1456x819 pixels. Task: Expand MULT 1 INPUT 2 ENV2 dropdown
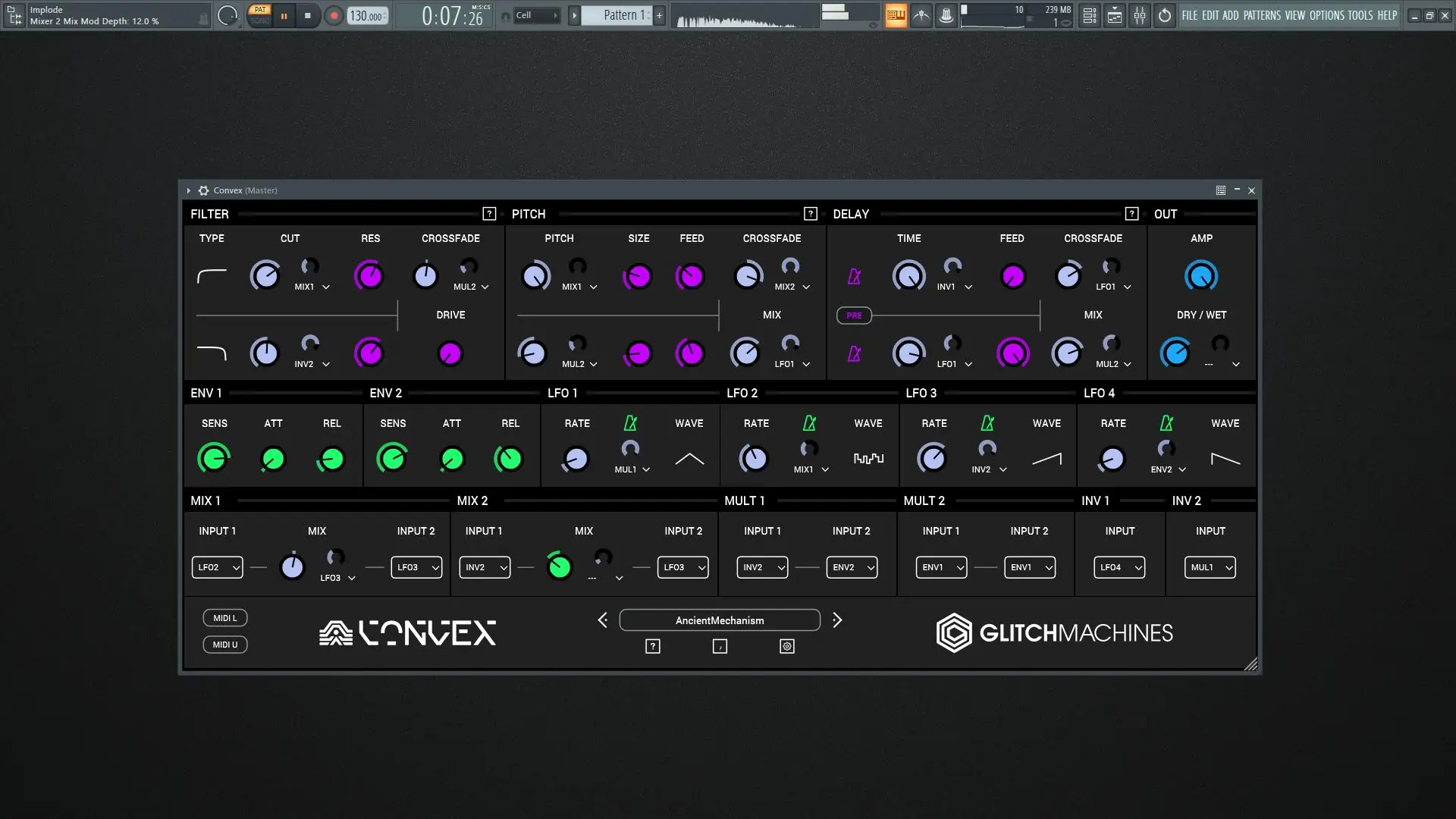tap(852, 567)
